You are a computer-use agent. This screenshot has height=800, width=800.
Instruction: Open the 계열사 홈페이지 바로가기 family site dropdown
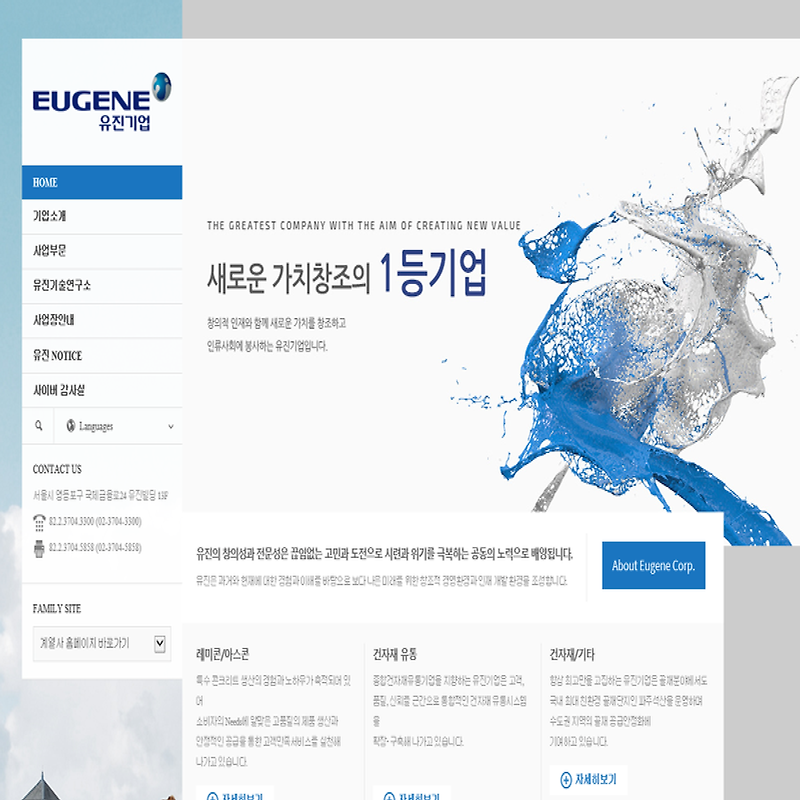[x=102, y=643]
